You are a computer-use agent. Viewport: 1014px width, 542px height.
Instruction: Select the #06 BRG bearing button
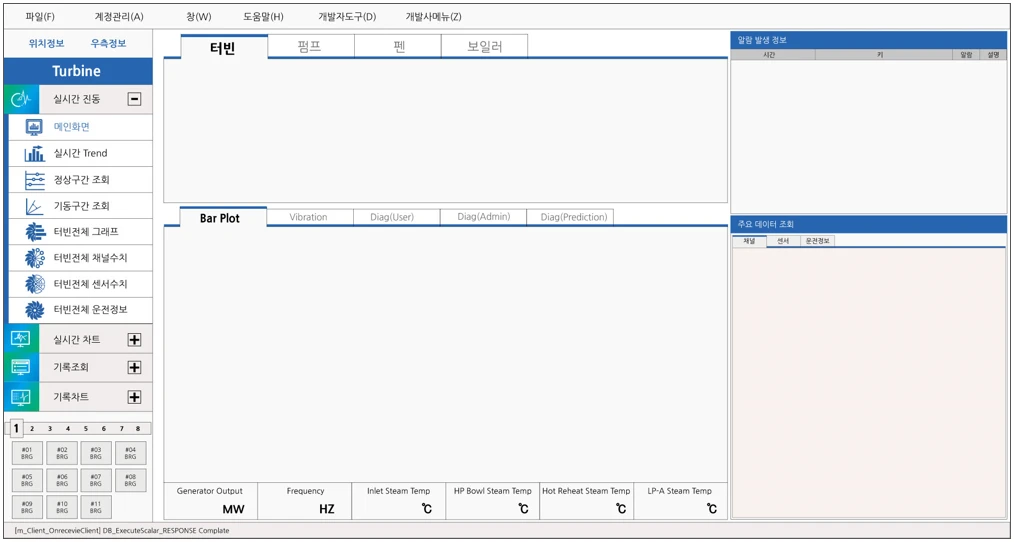pyautogui.click(x=62, y=481)
